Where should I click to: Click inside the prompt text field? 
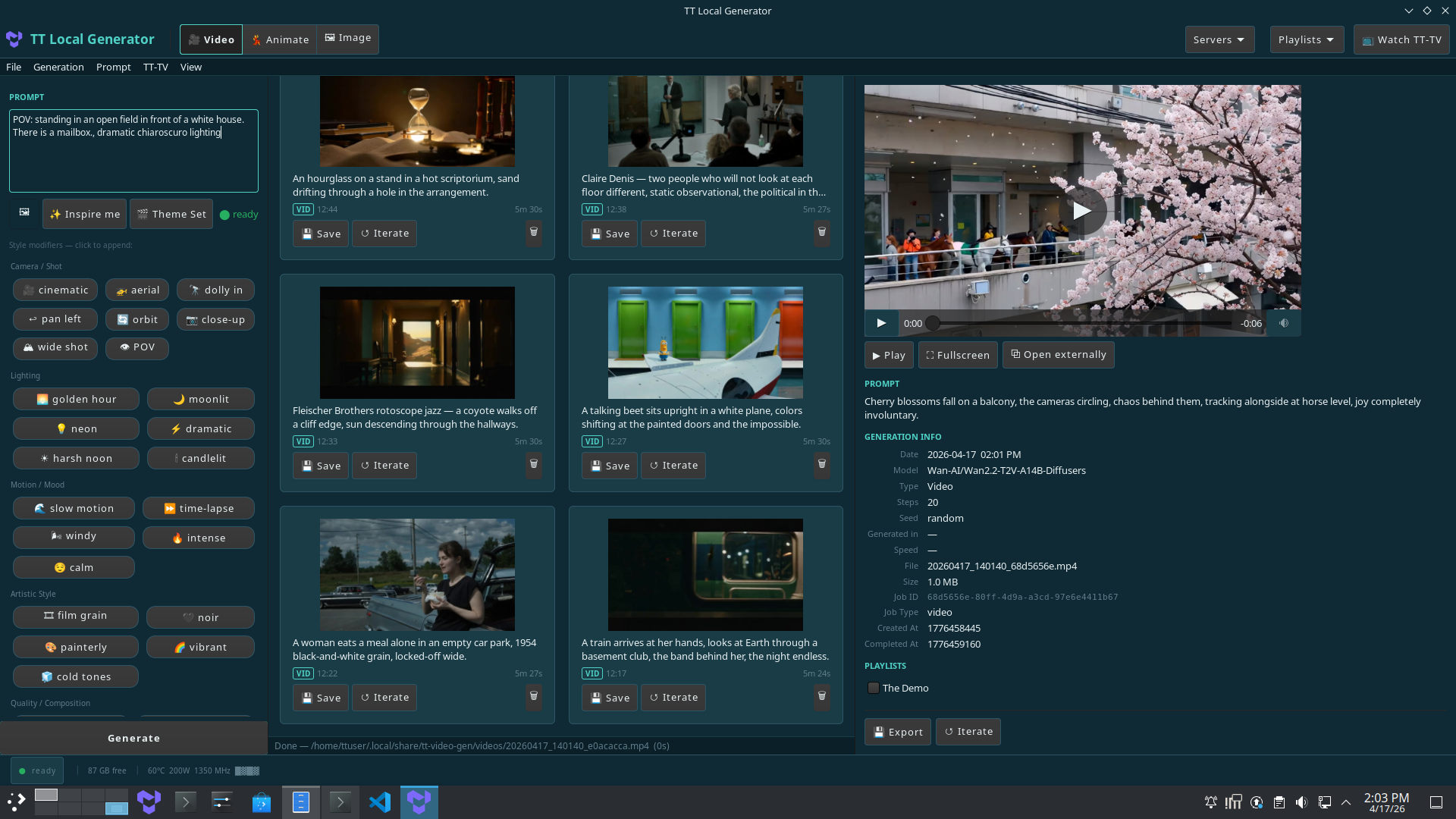(133, 150)
